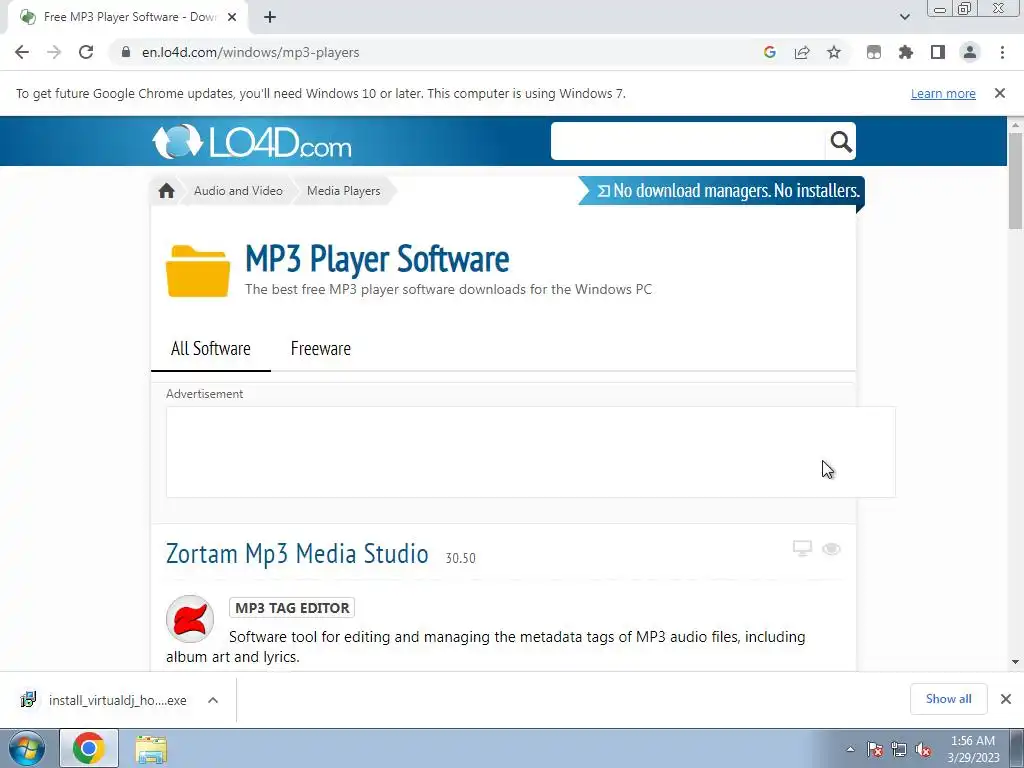Click the site search input field
Viewport: 1024px width, 768px height.
(688, 141)
